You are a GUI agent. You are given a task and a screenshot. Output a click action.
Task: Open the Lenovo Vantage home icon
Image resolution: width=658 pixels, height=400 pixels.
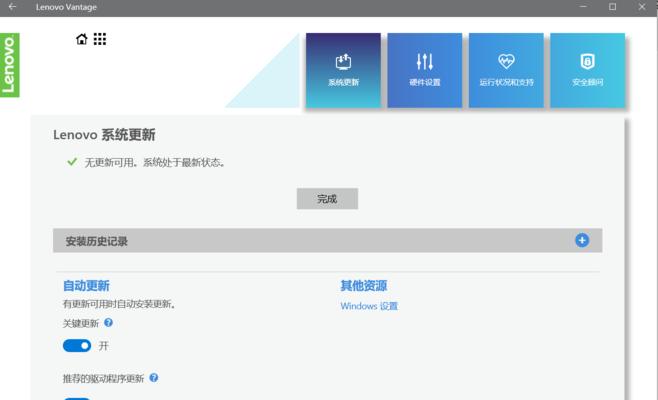tap(81, 39)
